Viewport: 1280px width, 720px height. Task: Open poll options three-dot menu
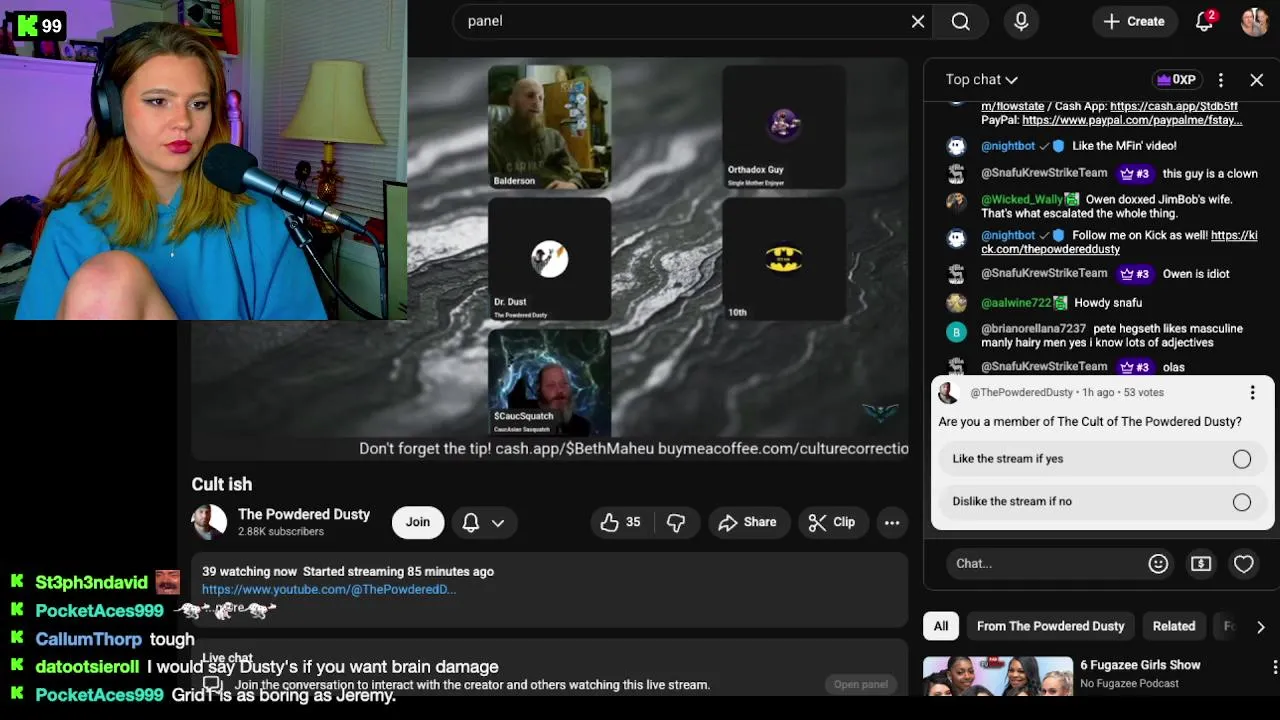point(1252,393)
